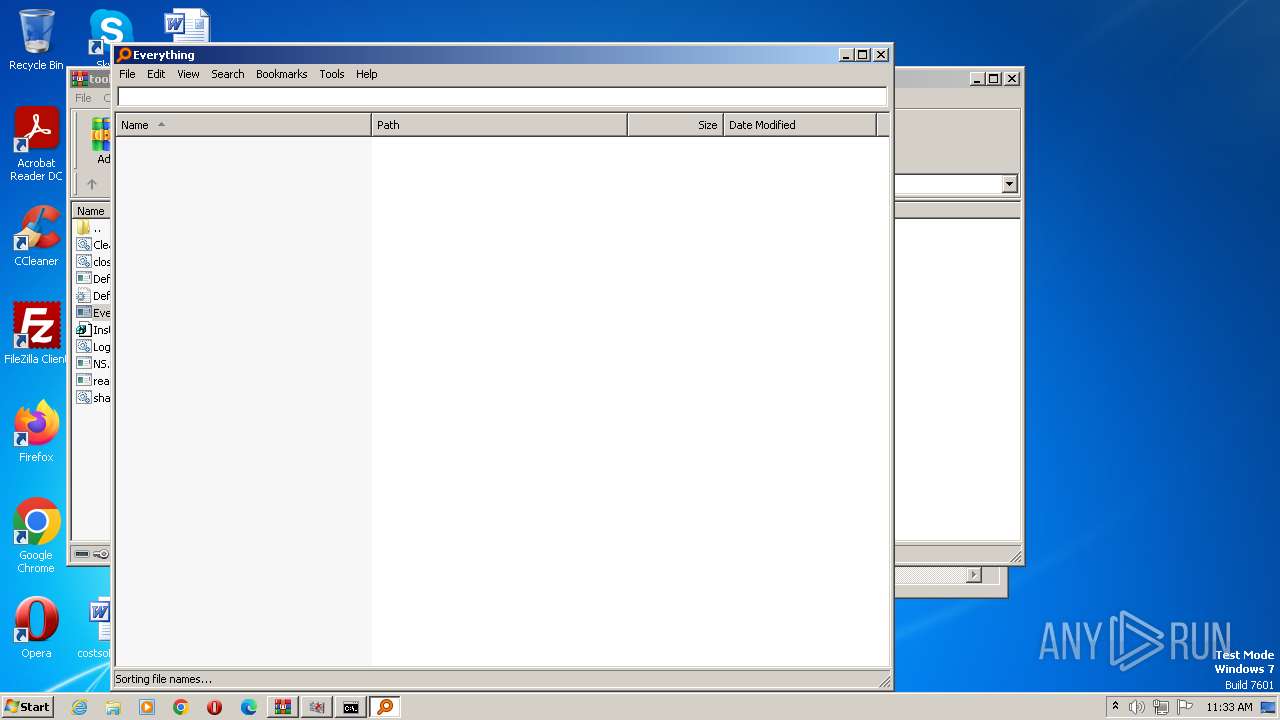Click WinRAR status bar drive icon
Image resolution: width=1280 pixels, height=720 pixels.
click(x=82, y=554)
